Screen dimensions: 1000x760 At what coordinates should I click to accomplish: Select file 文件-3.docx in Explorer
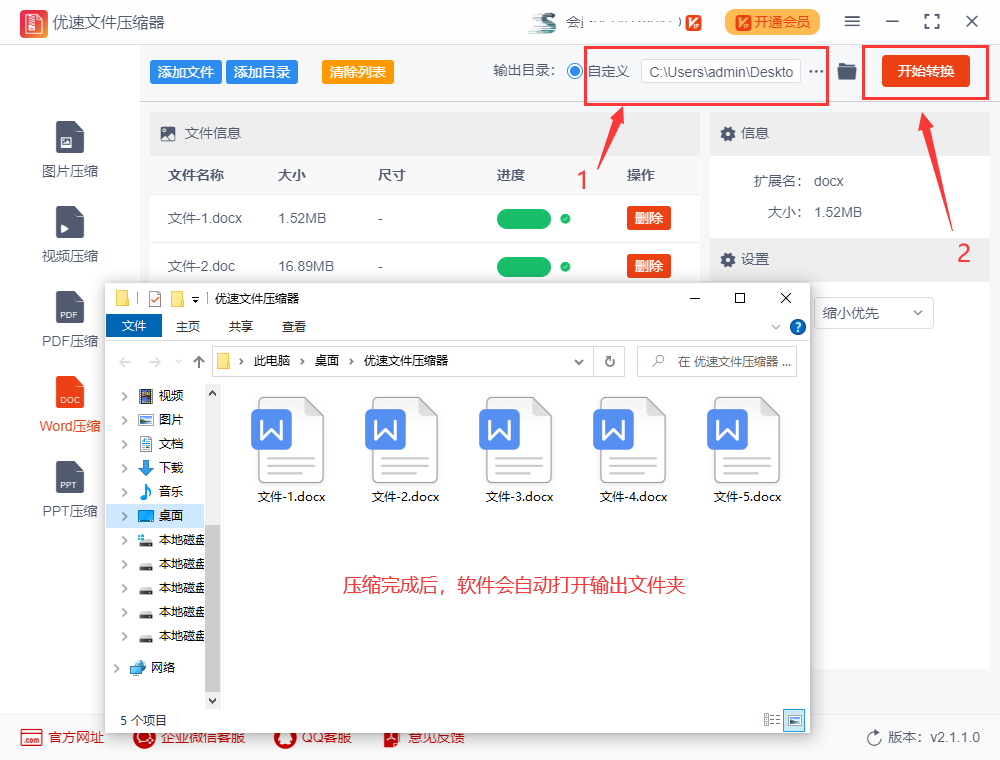click(519, 450)
